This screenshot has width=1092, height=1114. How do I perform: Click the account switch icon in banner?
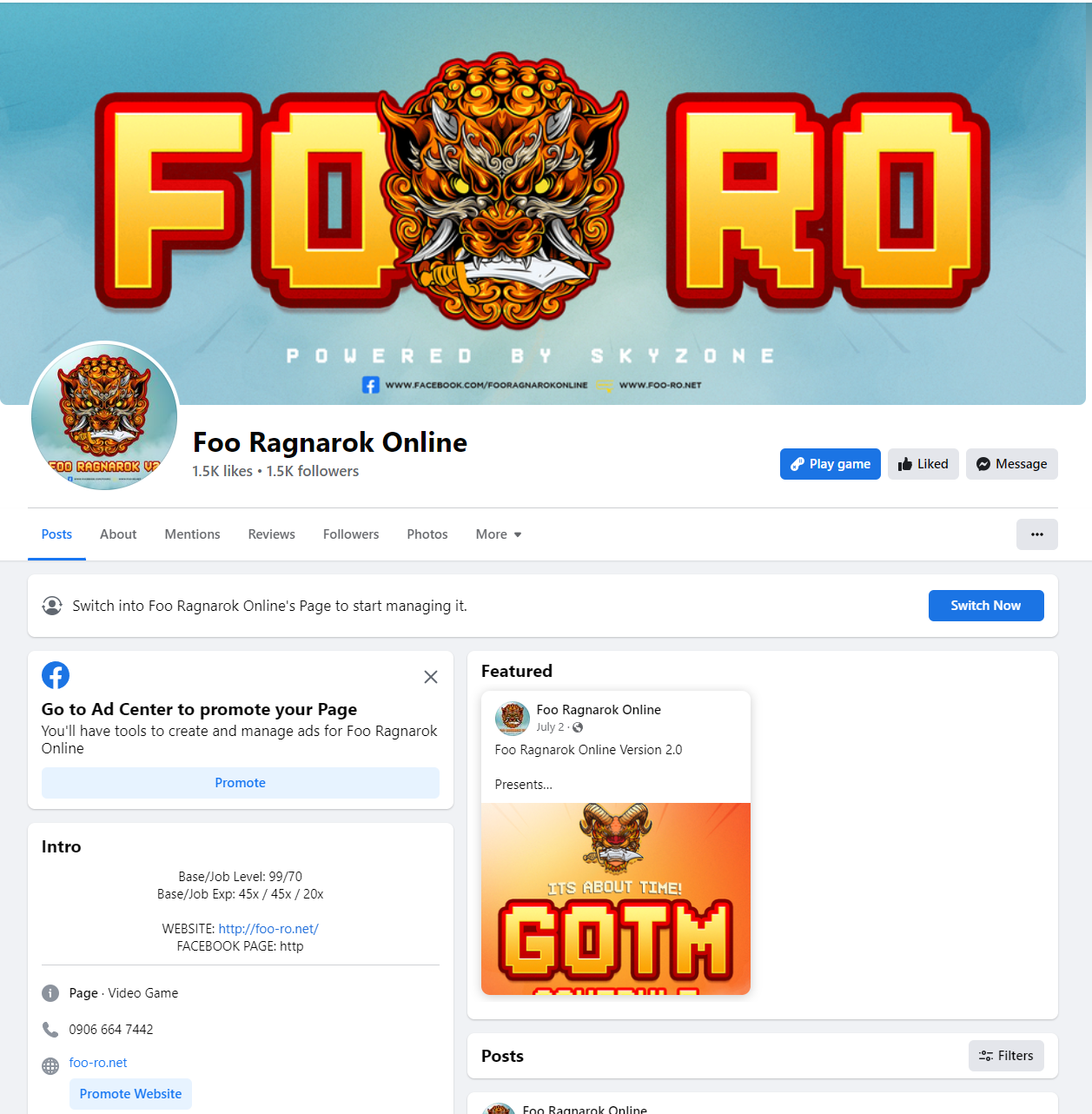[x=52, y=606]
